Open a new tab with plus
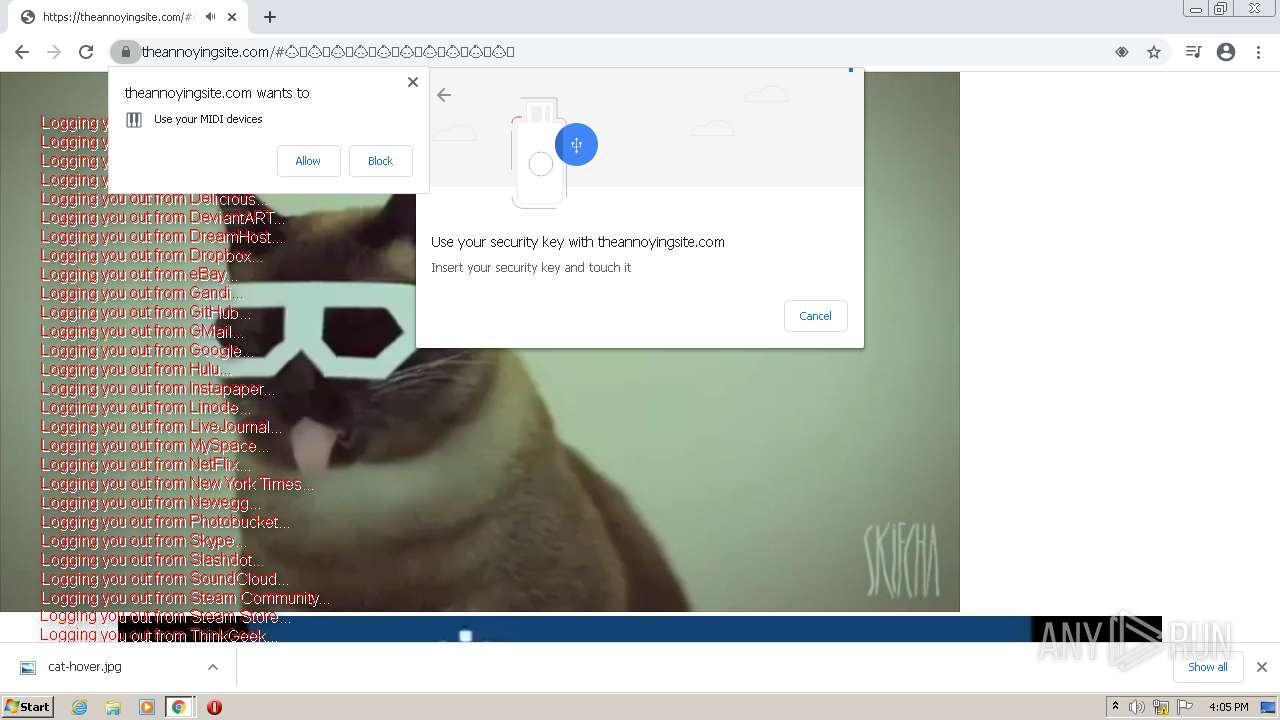The width and height of the screenshot is (1280, 720). [x=270, y=17]
